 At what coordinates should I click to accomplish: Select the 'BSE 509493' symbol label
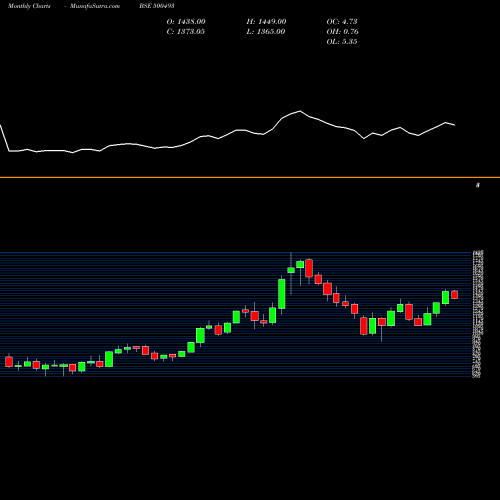[x=157, y=6]
